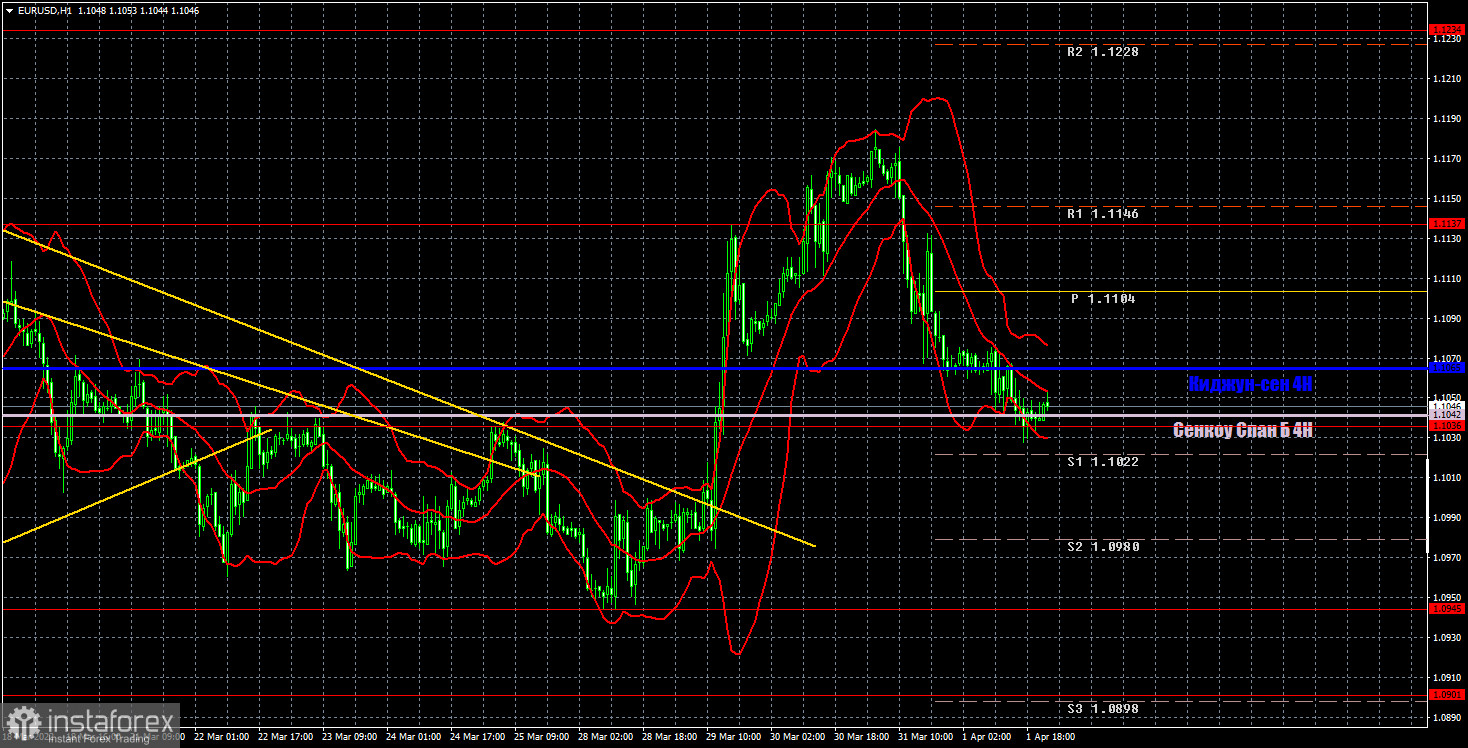Click the red 1.0901 price level tag

pyautogui.click(x=1447, y=695)
